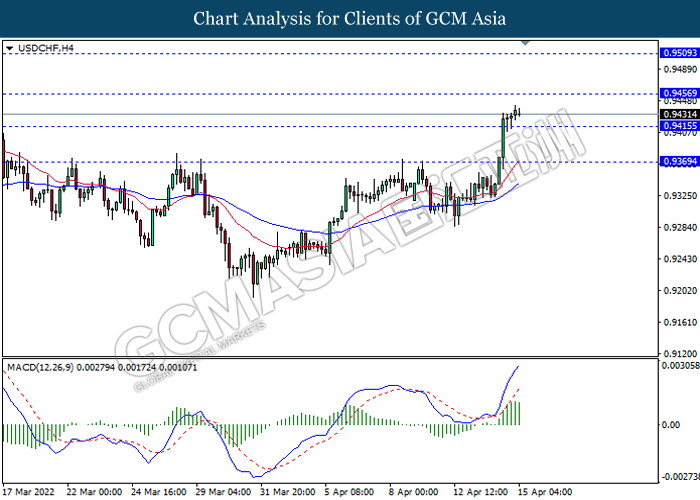Select the 0.94890 axis price value
The width and height of the screenshot is (700, 500).
(x=680, y=69)
